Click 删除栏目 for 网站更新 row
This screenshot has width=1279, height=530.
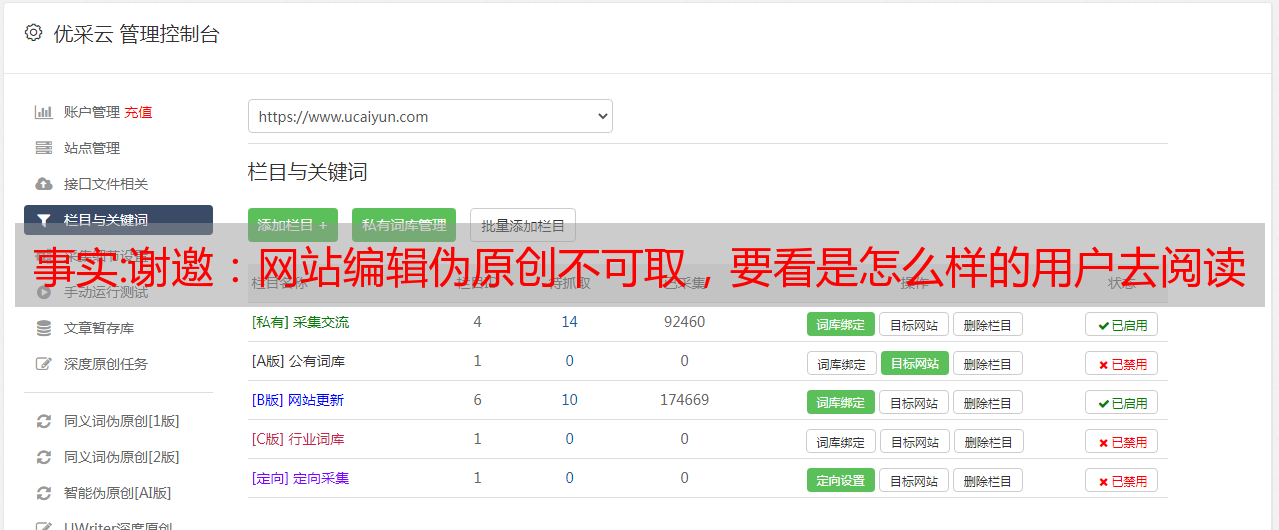[988, 402]
